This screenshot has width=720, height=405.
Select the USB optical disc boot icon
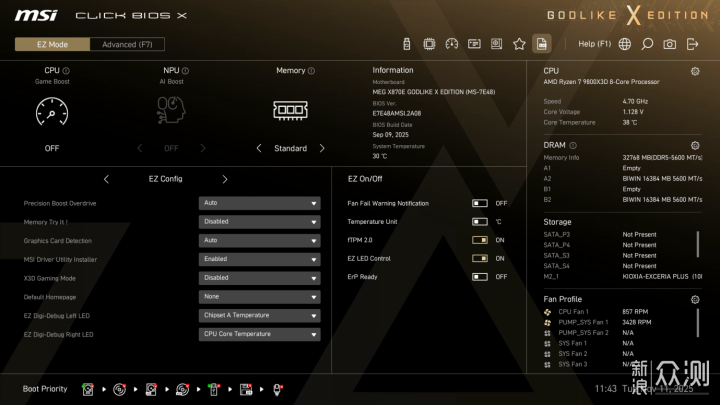click(x=182, y=389)
